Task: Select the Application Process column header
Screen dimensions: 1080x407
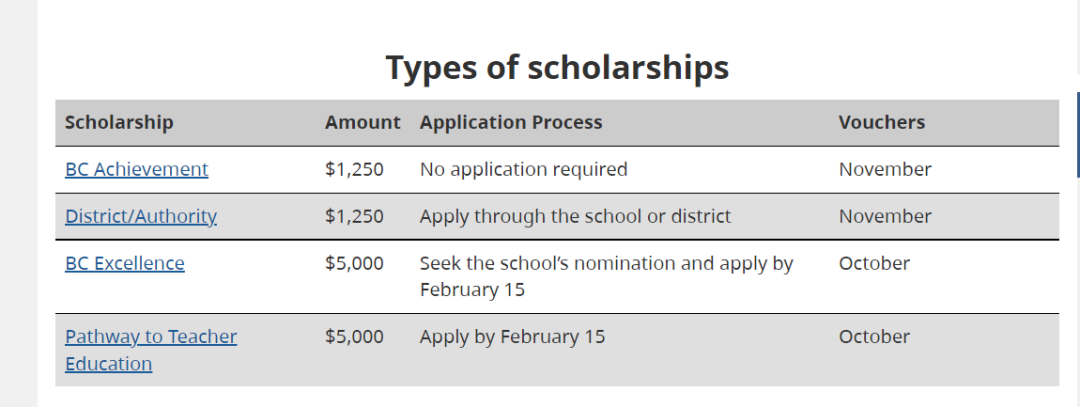Action: coord(510,122)
